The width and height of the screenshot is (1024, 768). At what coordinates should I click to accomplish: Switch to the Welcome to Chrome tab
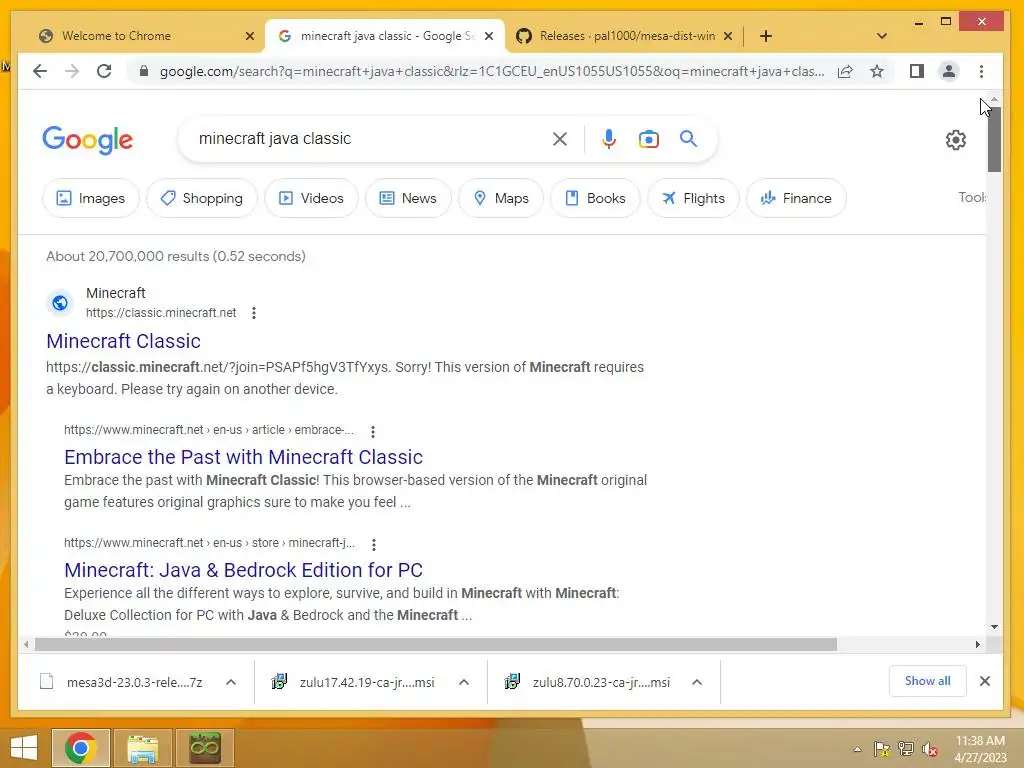[x=142, y=36]
